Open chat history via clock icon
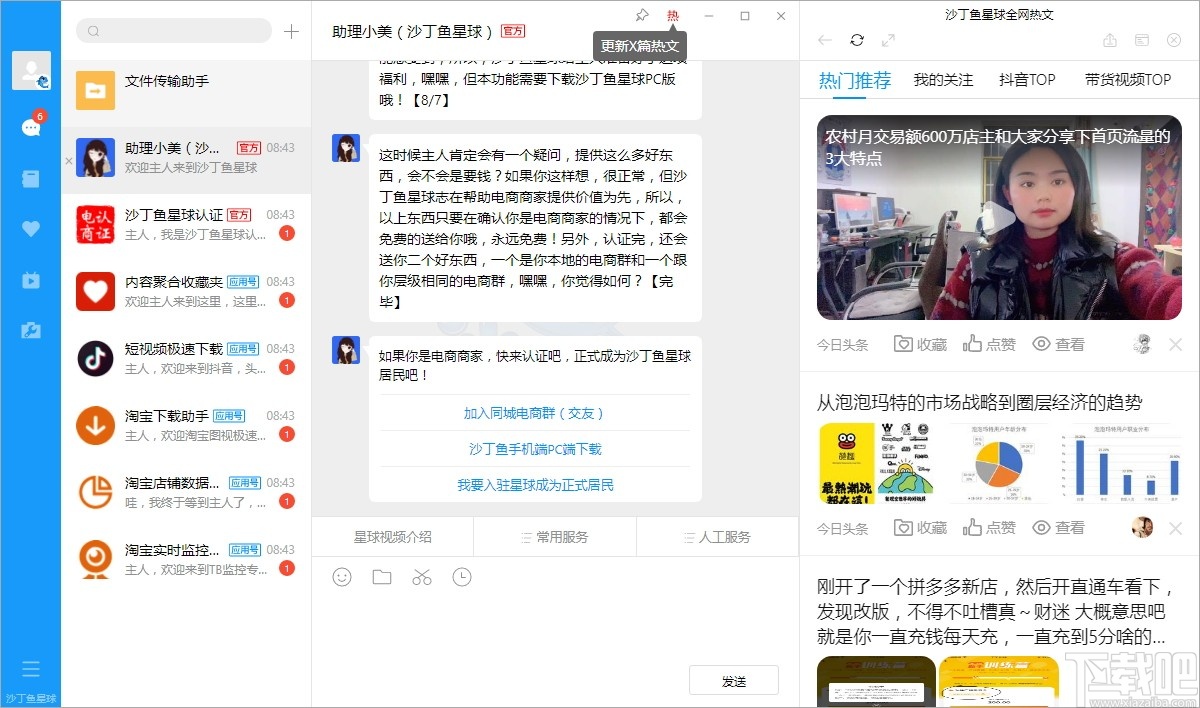Image resolution: width=1200 pixels, height=708 pixels. 461,577
